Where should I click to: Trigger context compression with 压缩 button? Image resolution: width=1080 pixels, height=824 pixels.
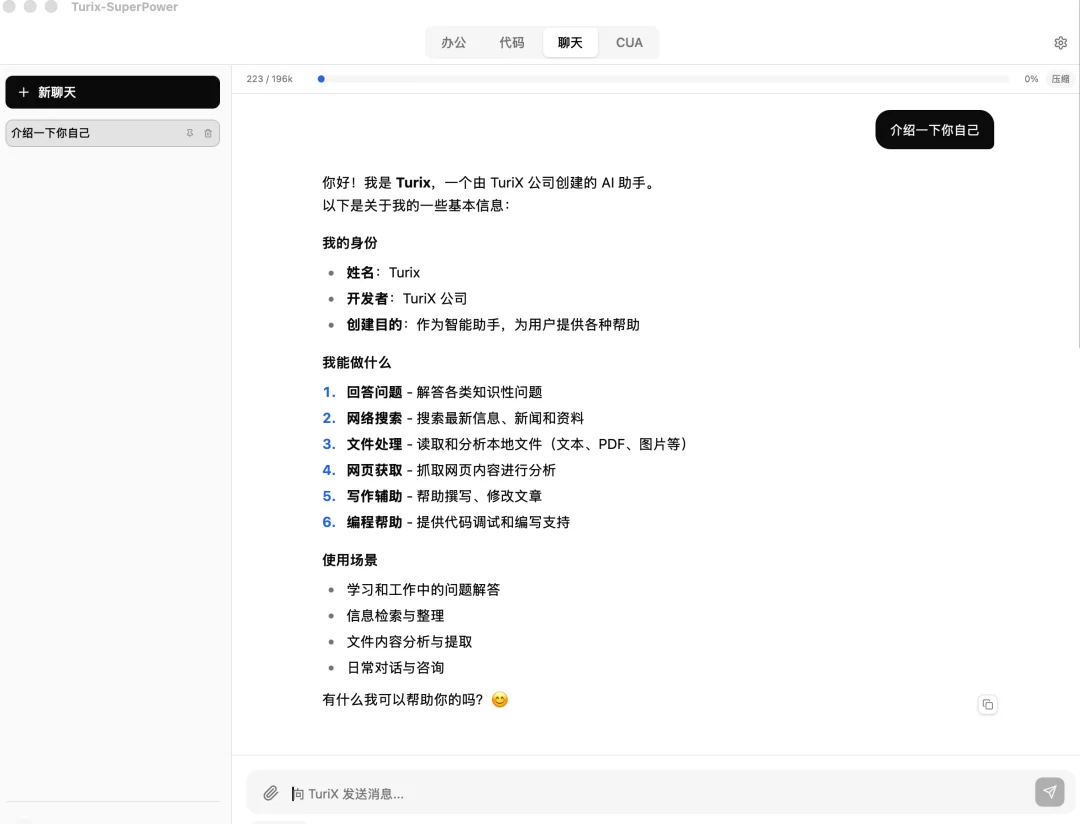click(1059, 78)
